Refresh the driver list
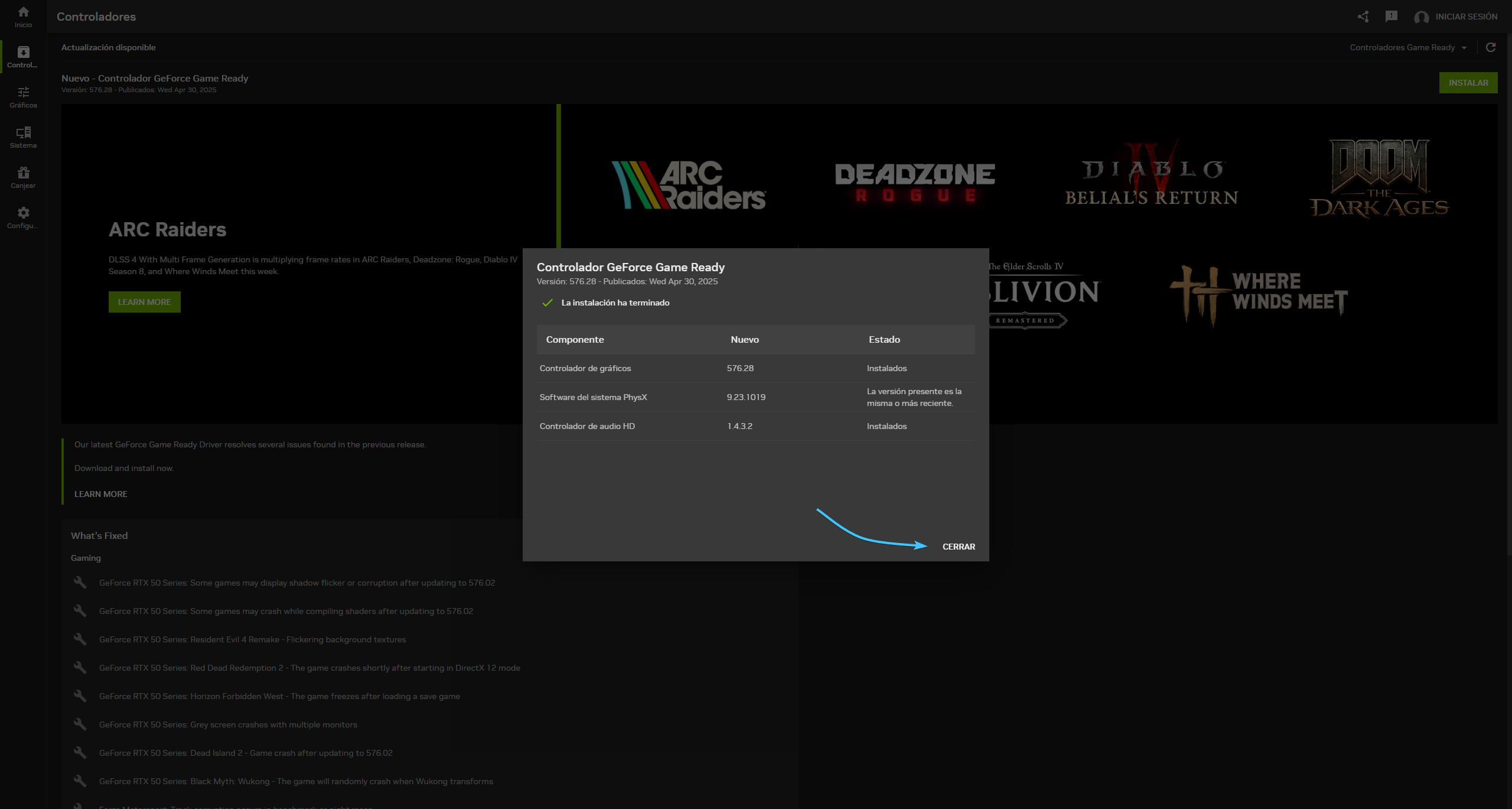Image resolution: width=1512 pixels, height=809 pixels. click(x=1490, y=47)
